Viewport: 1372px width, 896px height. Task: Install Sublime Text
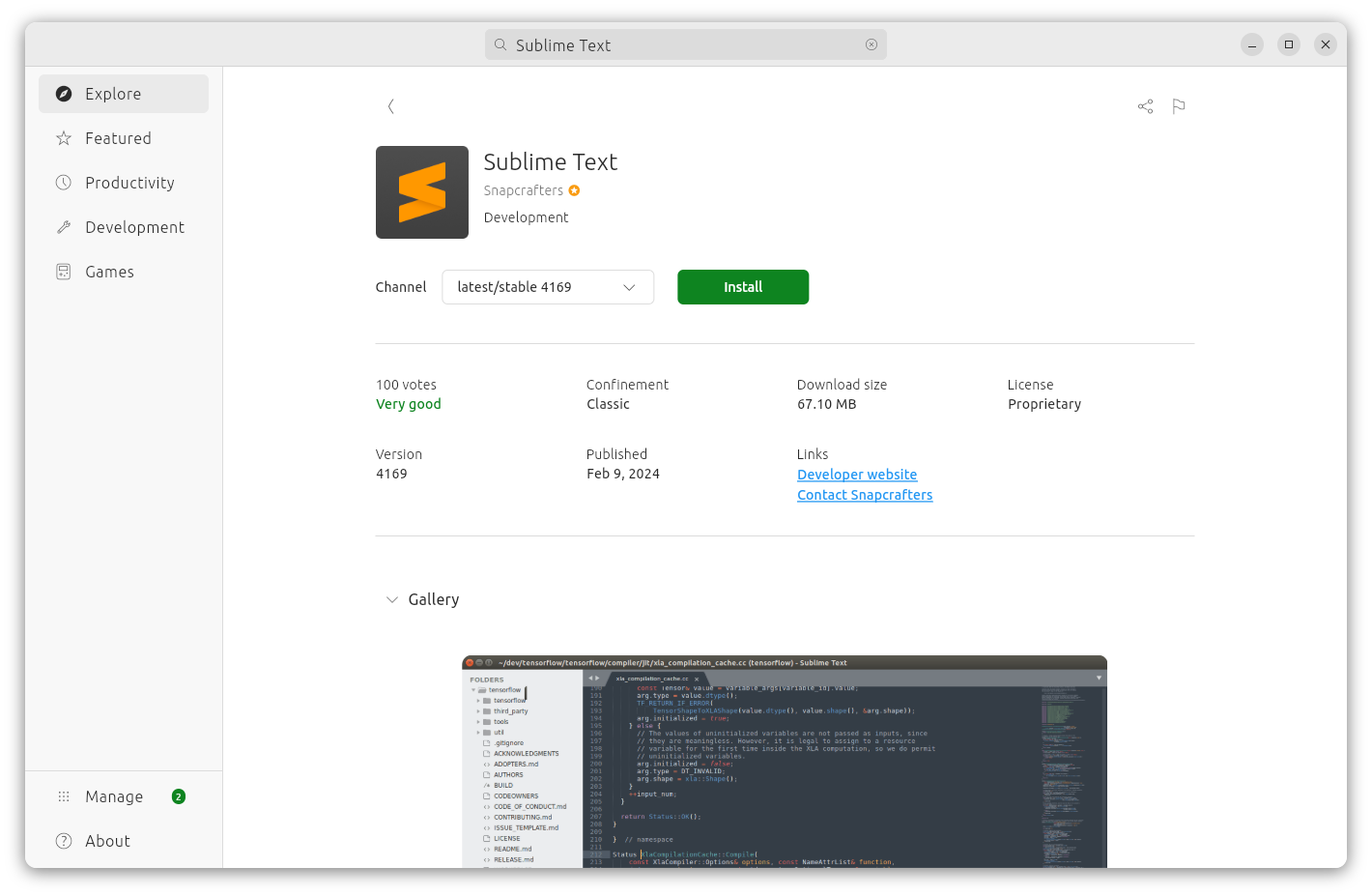click(x=743, y=287)
